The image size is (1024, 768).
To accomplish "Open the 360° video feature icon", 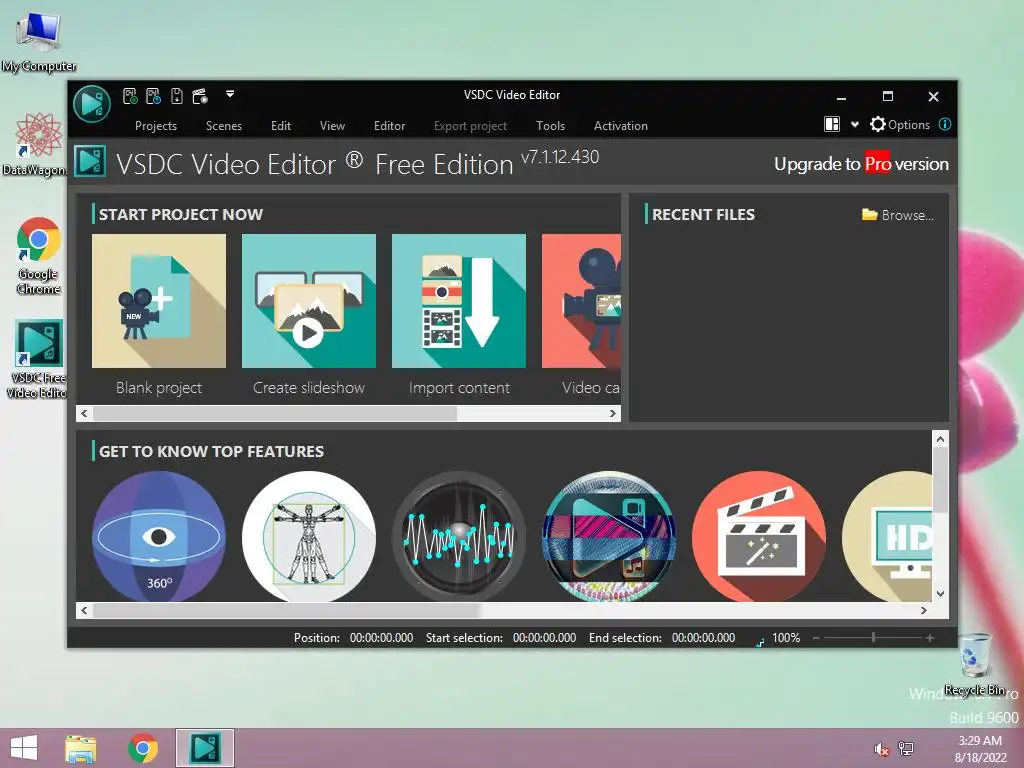I will click(x=159, y=536).
